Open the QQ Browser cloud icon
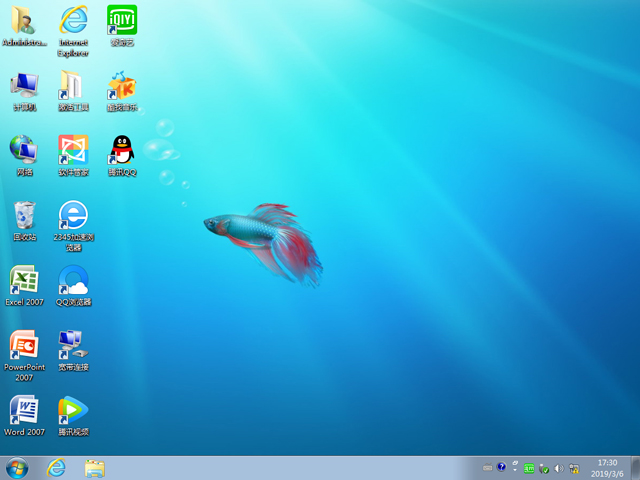Image resolution: width=640 pixels, height=480 pixels. coord(73,280)
